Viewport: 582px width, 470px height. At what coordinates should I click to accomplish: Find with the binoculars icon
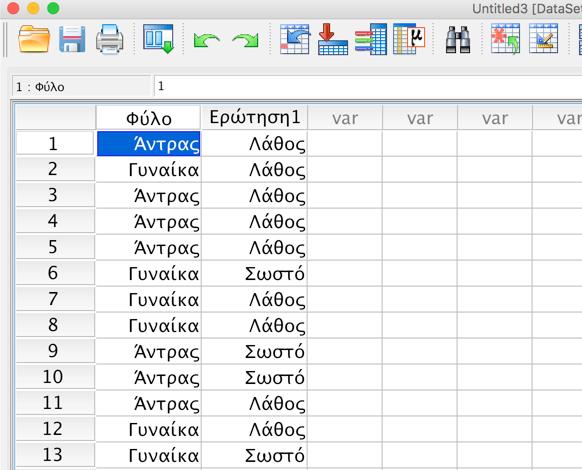(458, 40)
